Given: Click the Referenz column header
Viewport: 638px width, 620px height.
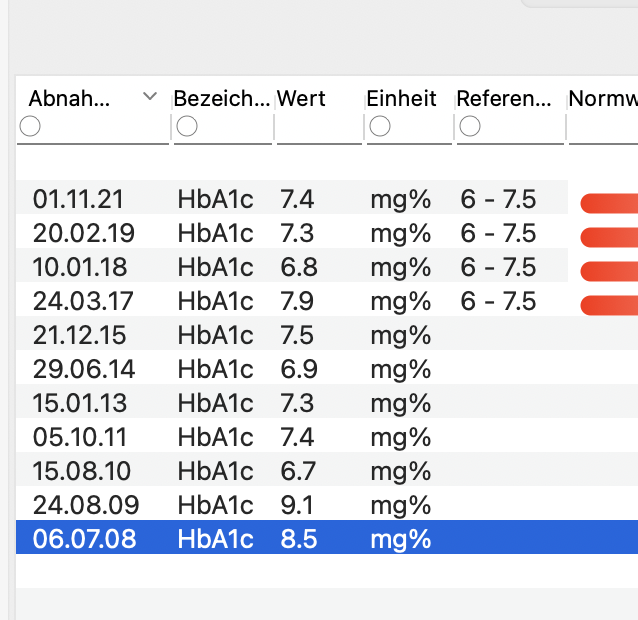Looking at the screenshot, I should [x=503, y=99].
